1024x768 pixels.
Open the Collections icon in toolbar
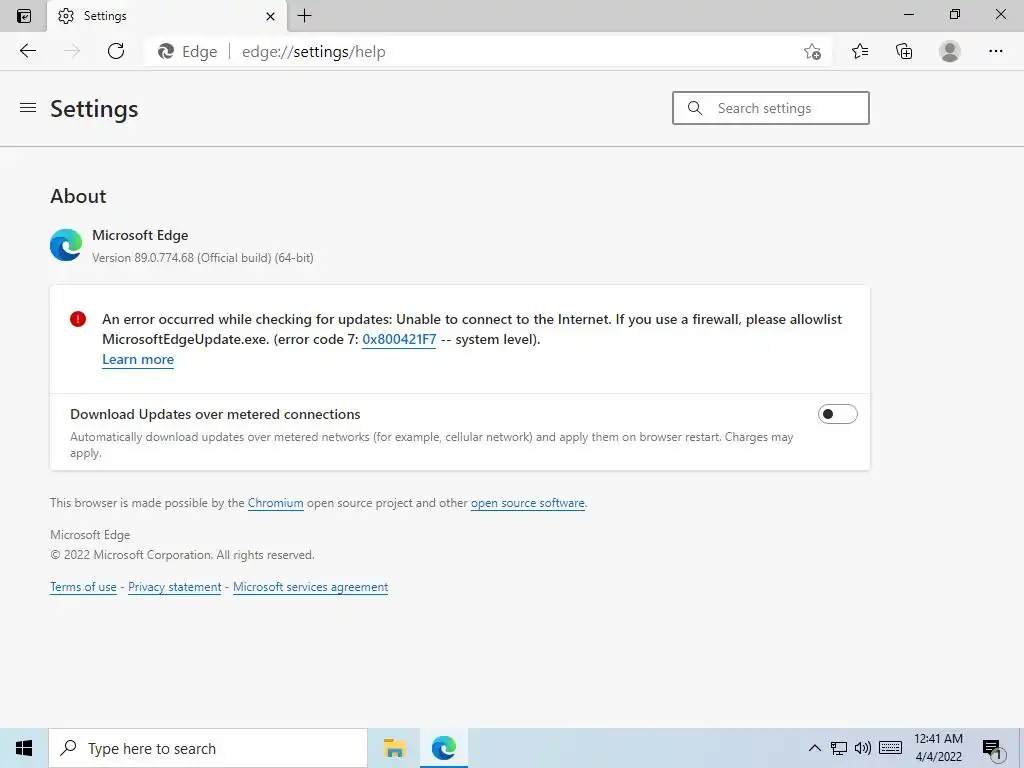click(904, 51)
